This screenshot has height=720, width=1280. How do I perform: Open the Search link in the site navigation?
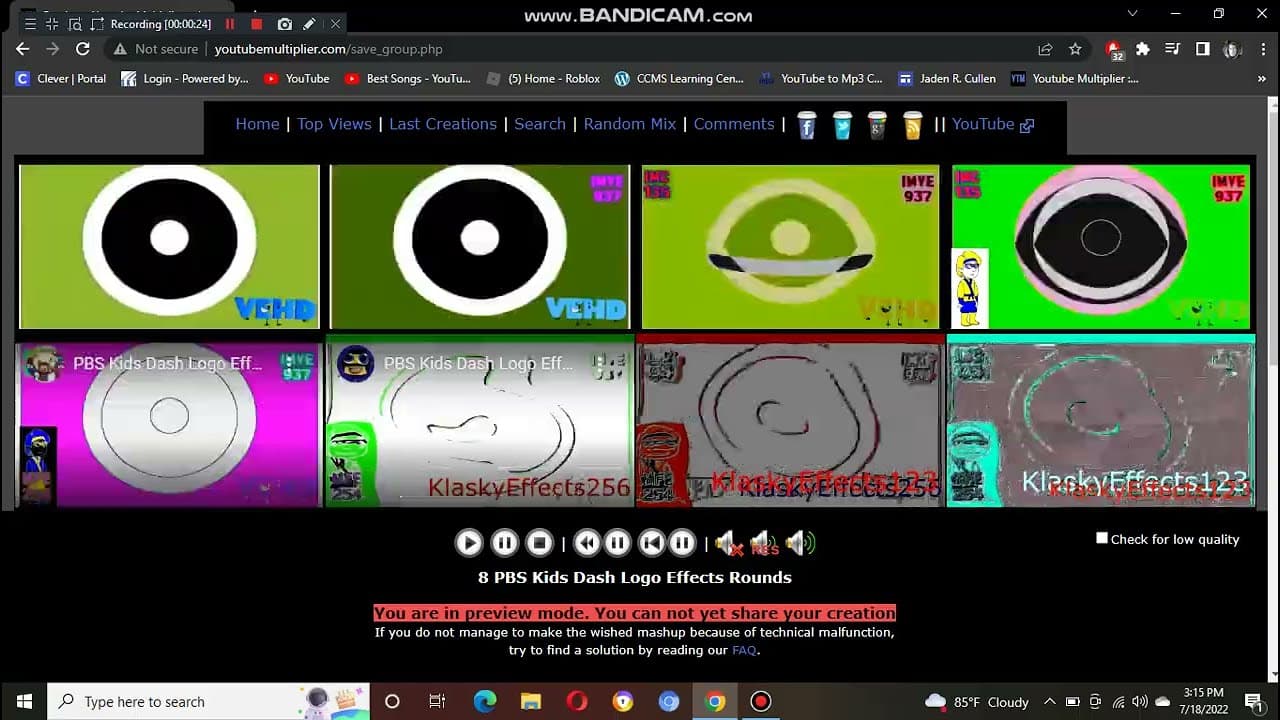click(x=540, y=124)
